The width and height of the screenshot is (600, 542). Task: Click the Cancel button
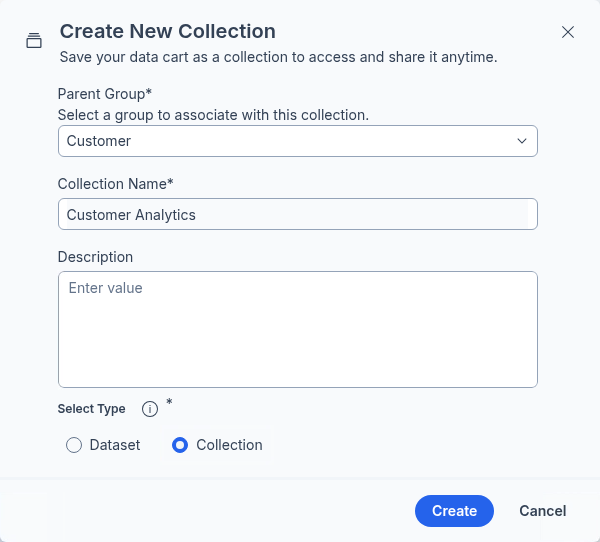point(542,511)
